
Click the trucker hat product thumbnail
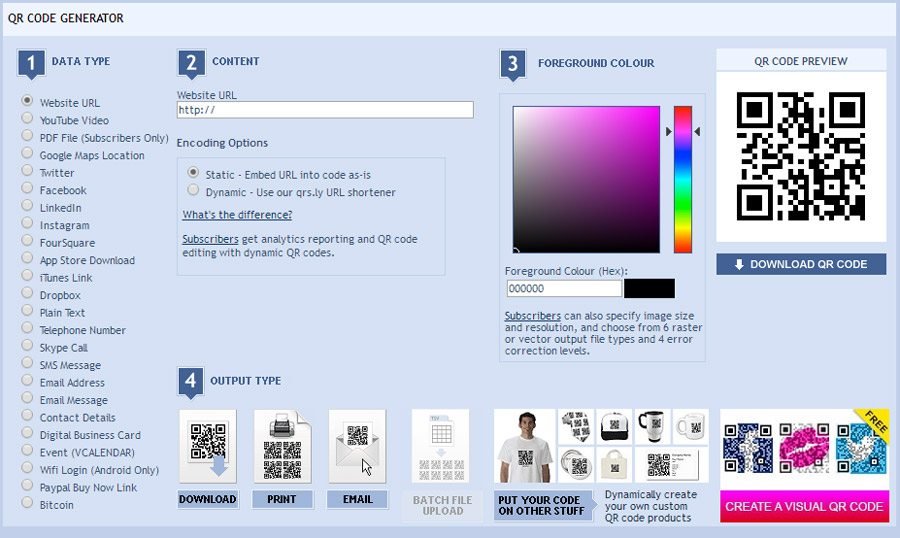point(614,427)
